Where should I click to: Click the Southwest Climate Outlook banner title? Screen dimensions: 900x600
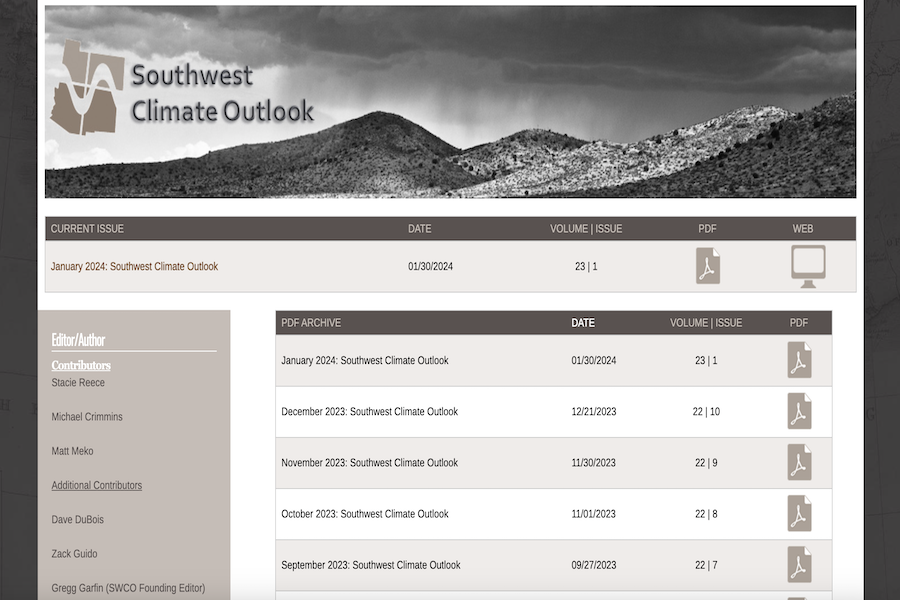coord(223,94)
